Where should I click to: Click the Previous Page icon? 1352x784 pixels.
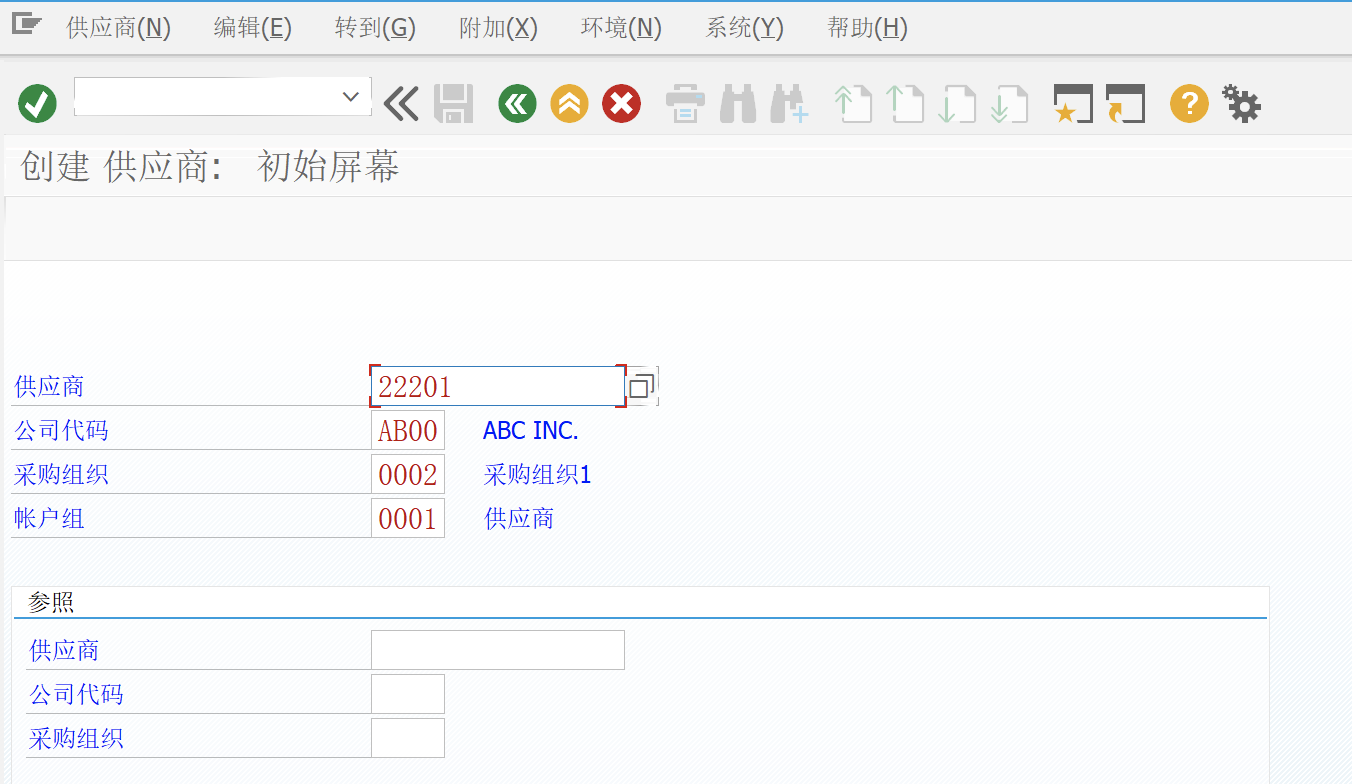pyautogui.click(x=905, y=103)
